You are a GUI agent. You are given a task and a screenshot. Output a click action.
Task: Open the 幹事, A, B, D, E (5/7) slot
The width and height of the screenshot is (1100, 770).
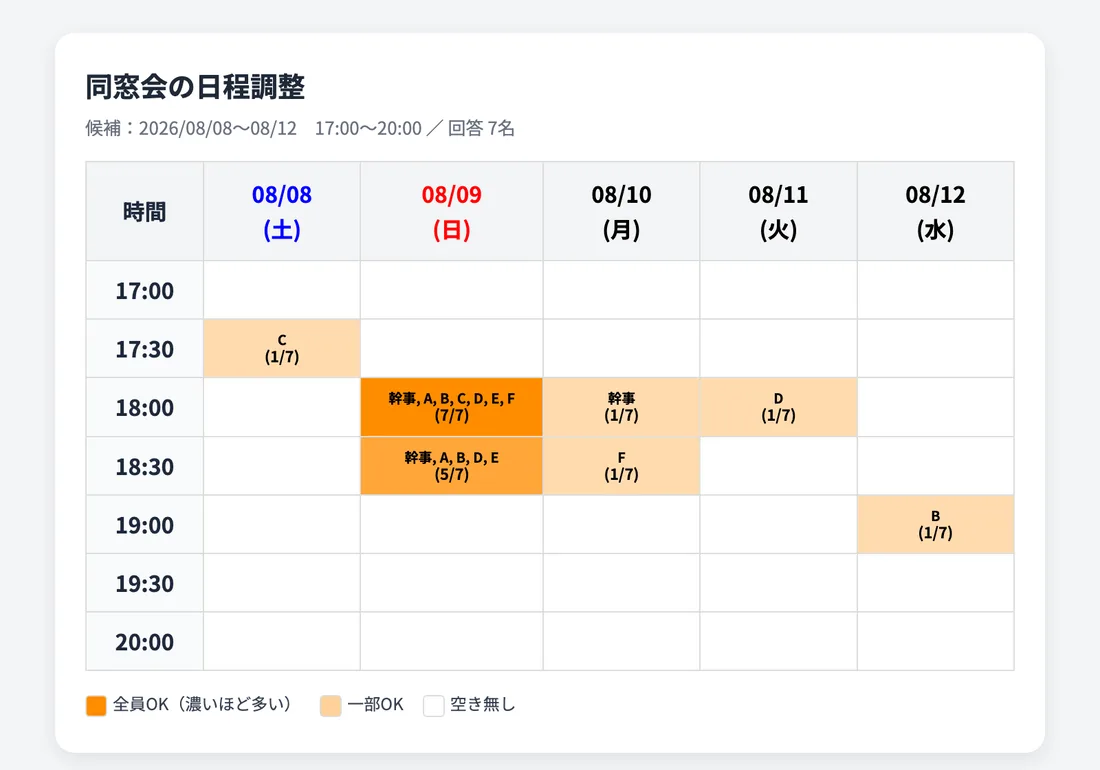pyautogui.click(x=452, y=466)
